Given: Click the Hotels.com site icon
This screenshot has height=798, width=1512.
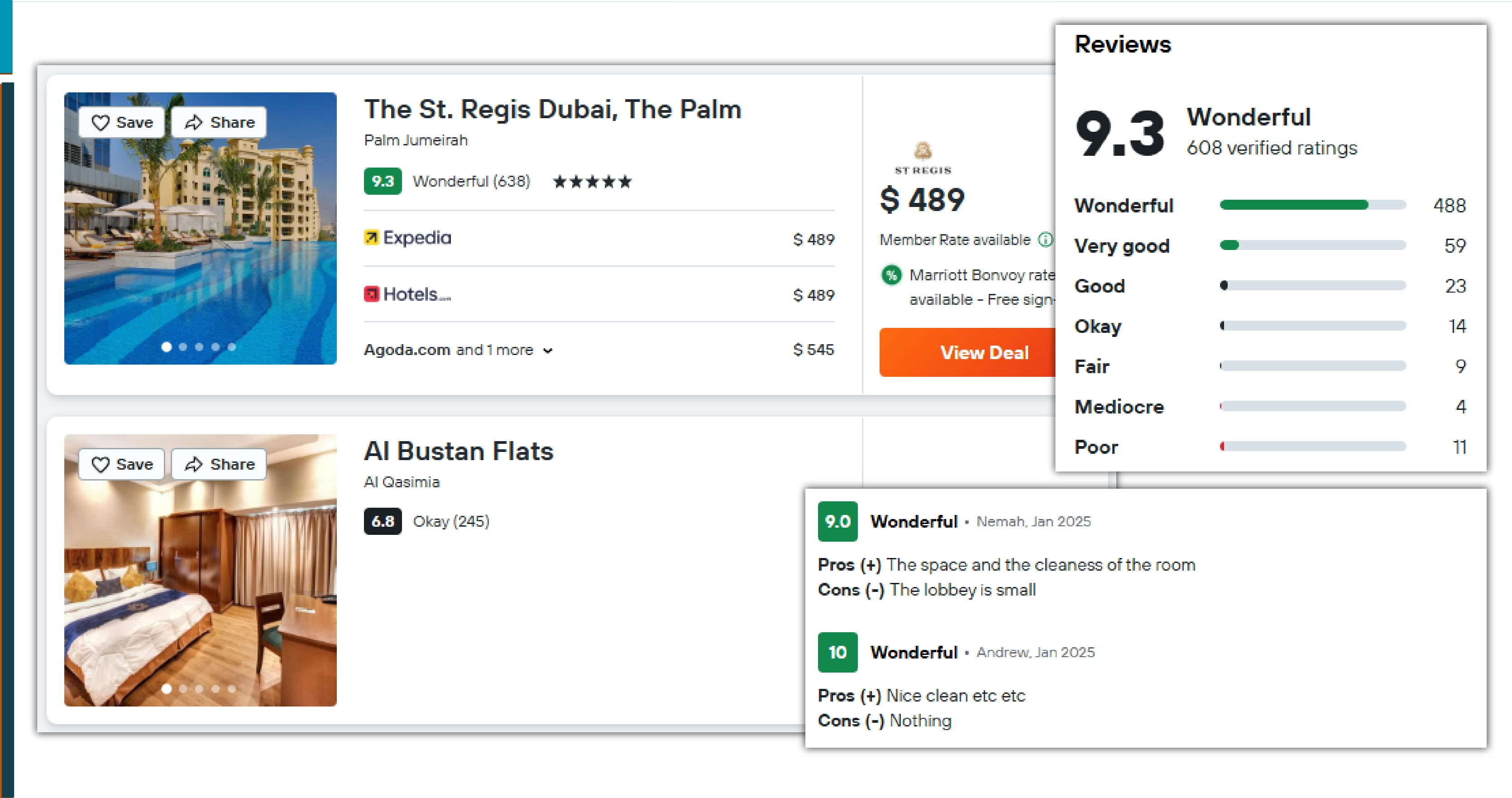Looking at the screenshot, I should coord(372,293).
